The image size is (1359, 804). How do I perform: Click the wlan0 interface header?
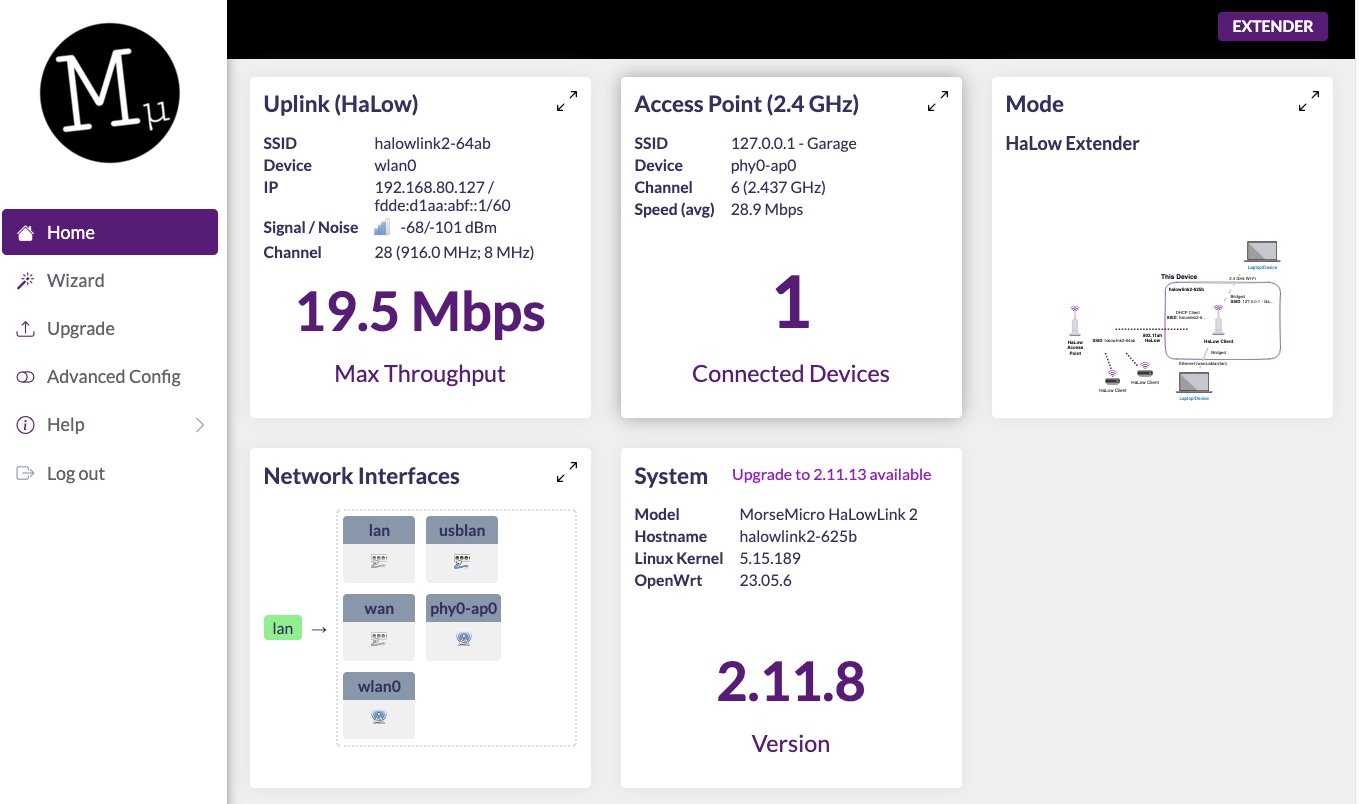379,686
